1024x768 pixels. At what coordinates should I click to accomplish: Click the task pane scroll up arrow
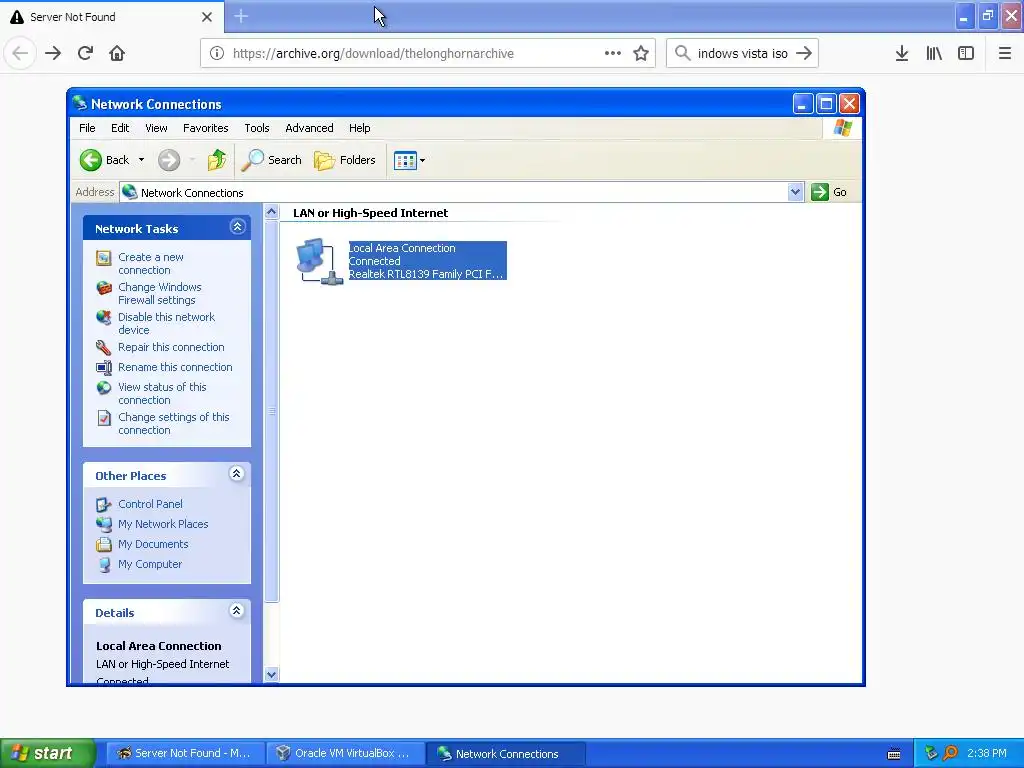point(271,212)
